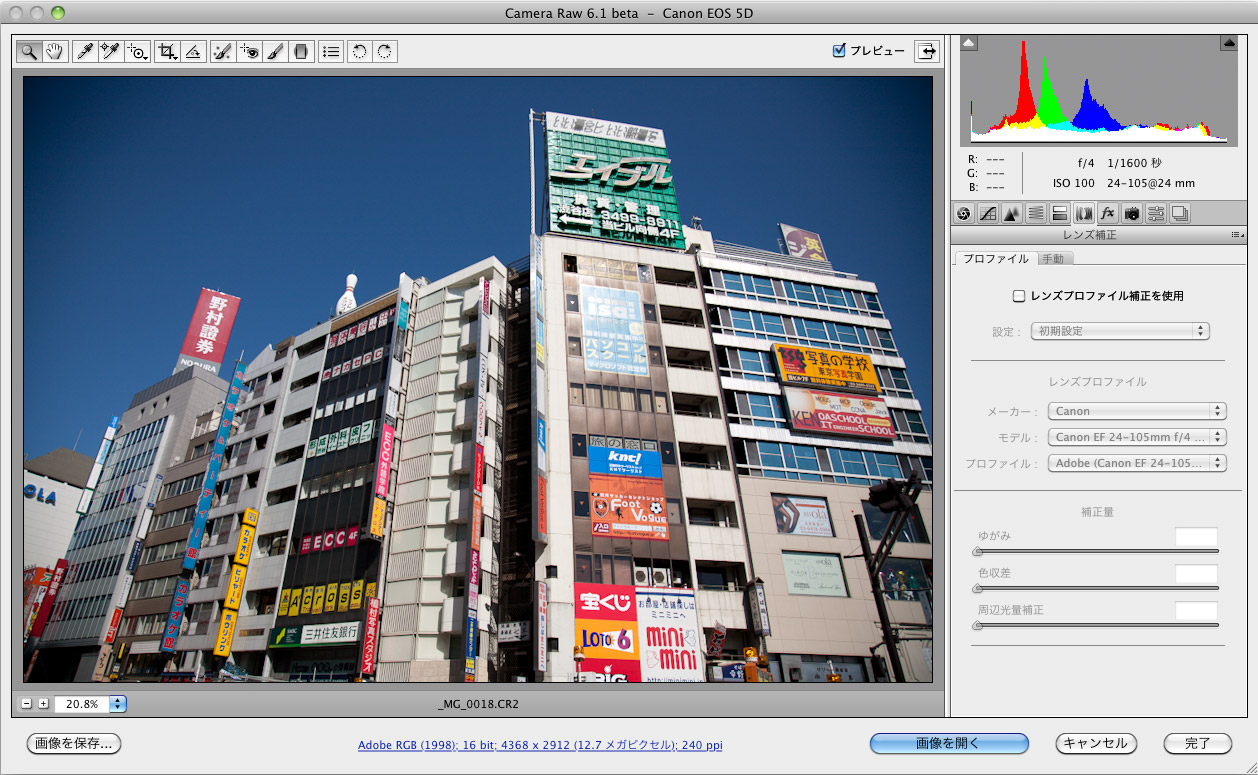Switch to the 手動 tab

[x=1053, y=259]
